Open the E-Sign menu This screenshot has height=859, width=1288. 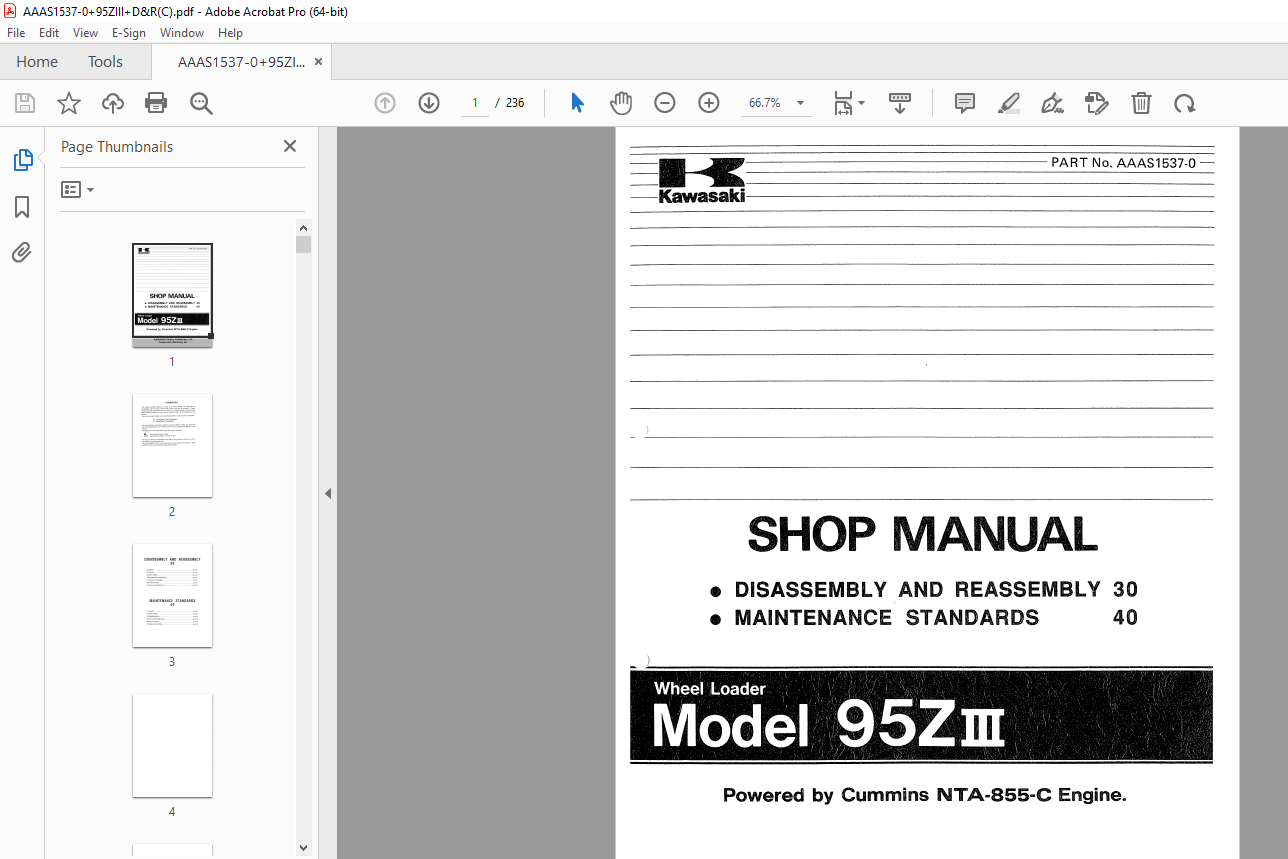[129, 33]
